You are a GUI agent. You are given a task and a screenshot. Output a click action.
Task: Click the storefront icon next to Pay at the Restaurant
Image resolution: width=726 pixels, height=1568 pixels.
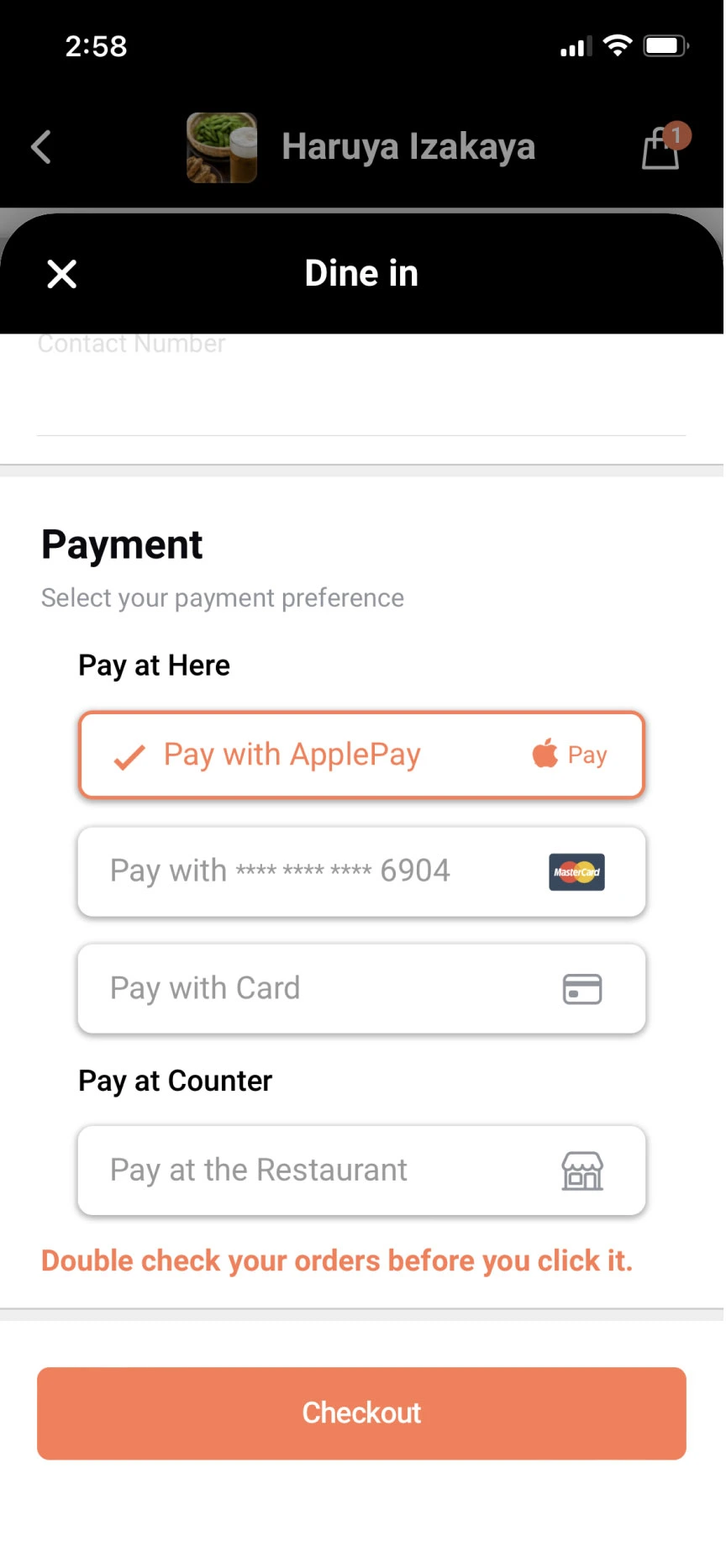(583, 1170)
